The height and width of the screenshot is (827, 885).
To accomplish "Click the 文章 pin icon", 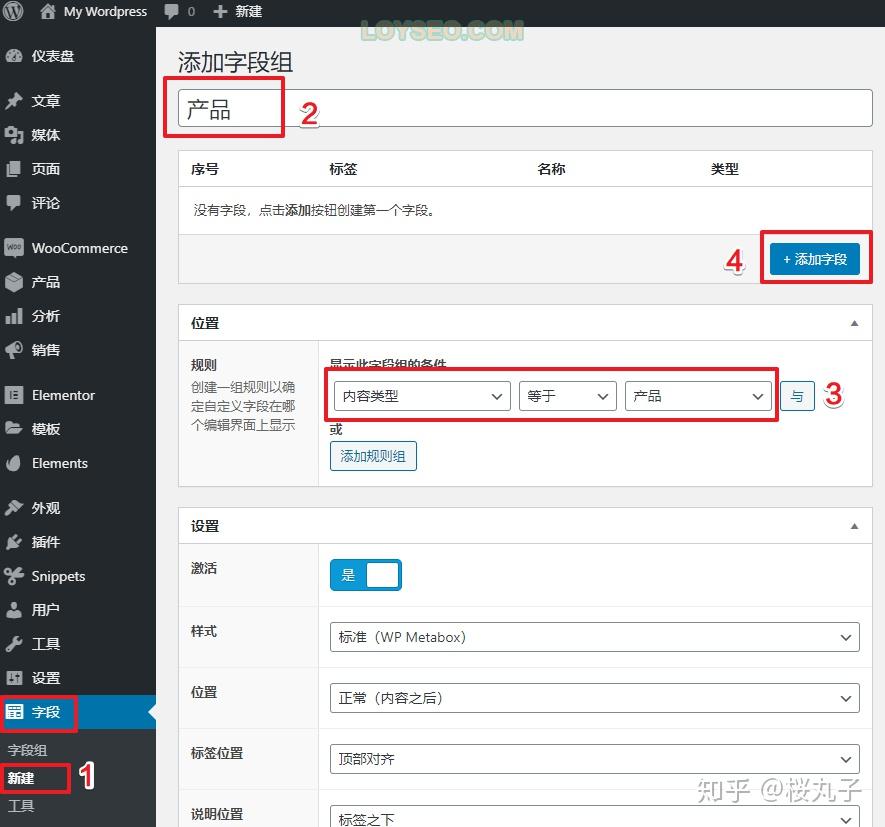I will point(14,101).
